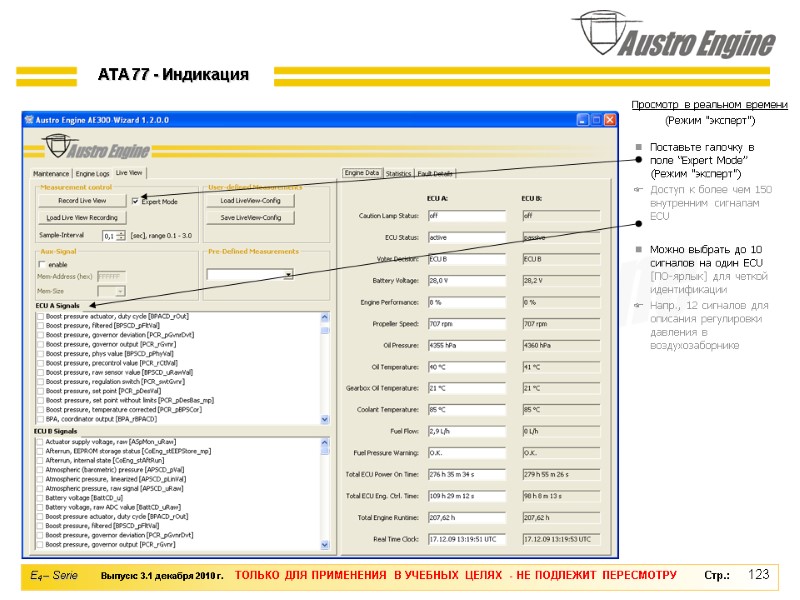
Task: Click ECU A Total Engine Runtime 207,62 h
Action: [x=466, y=518]
